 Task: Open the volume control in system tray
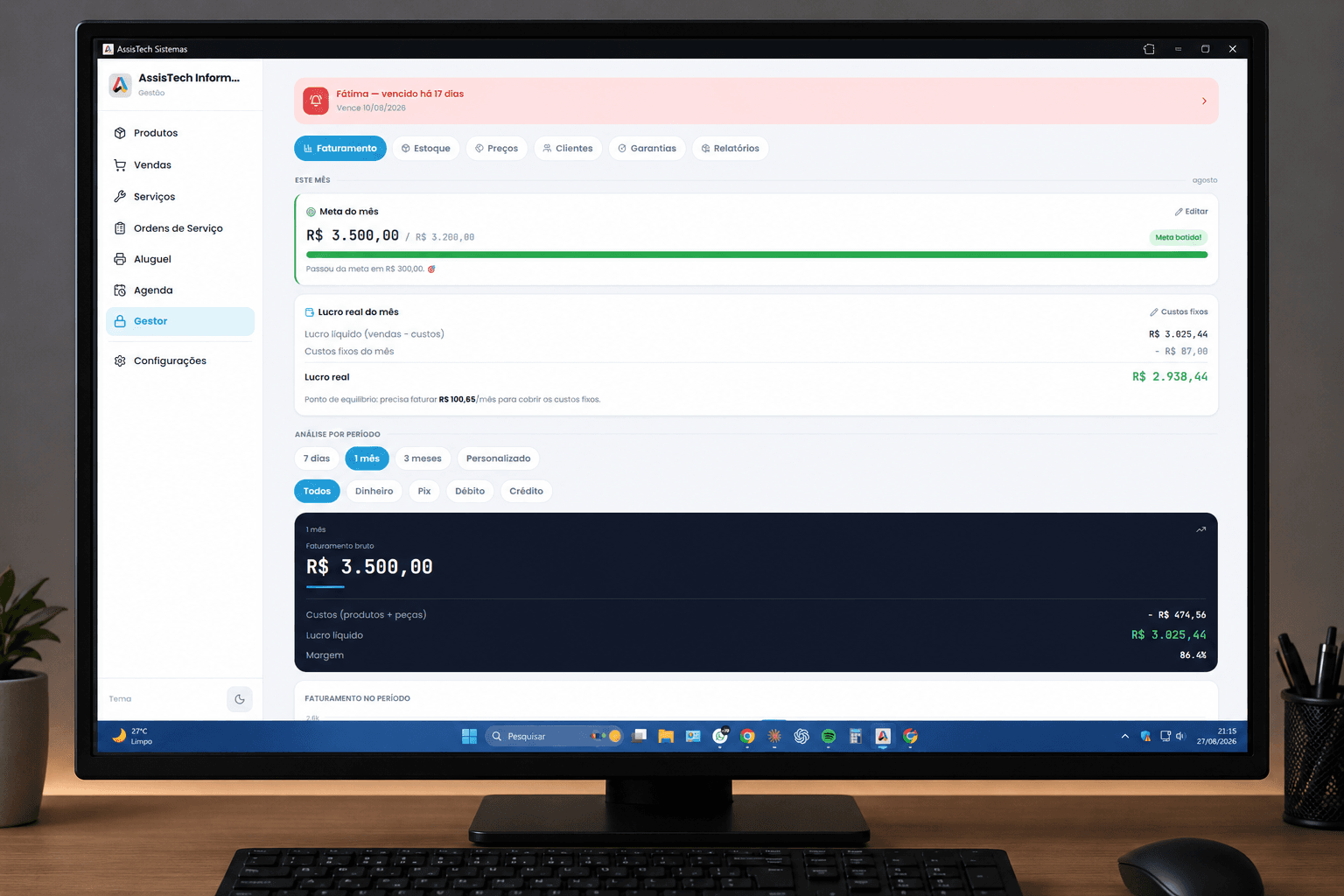1180,736
